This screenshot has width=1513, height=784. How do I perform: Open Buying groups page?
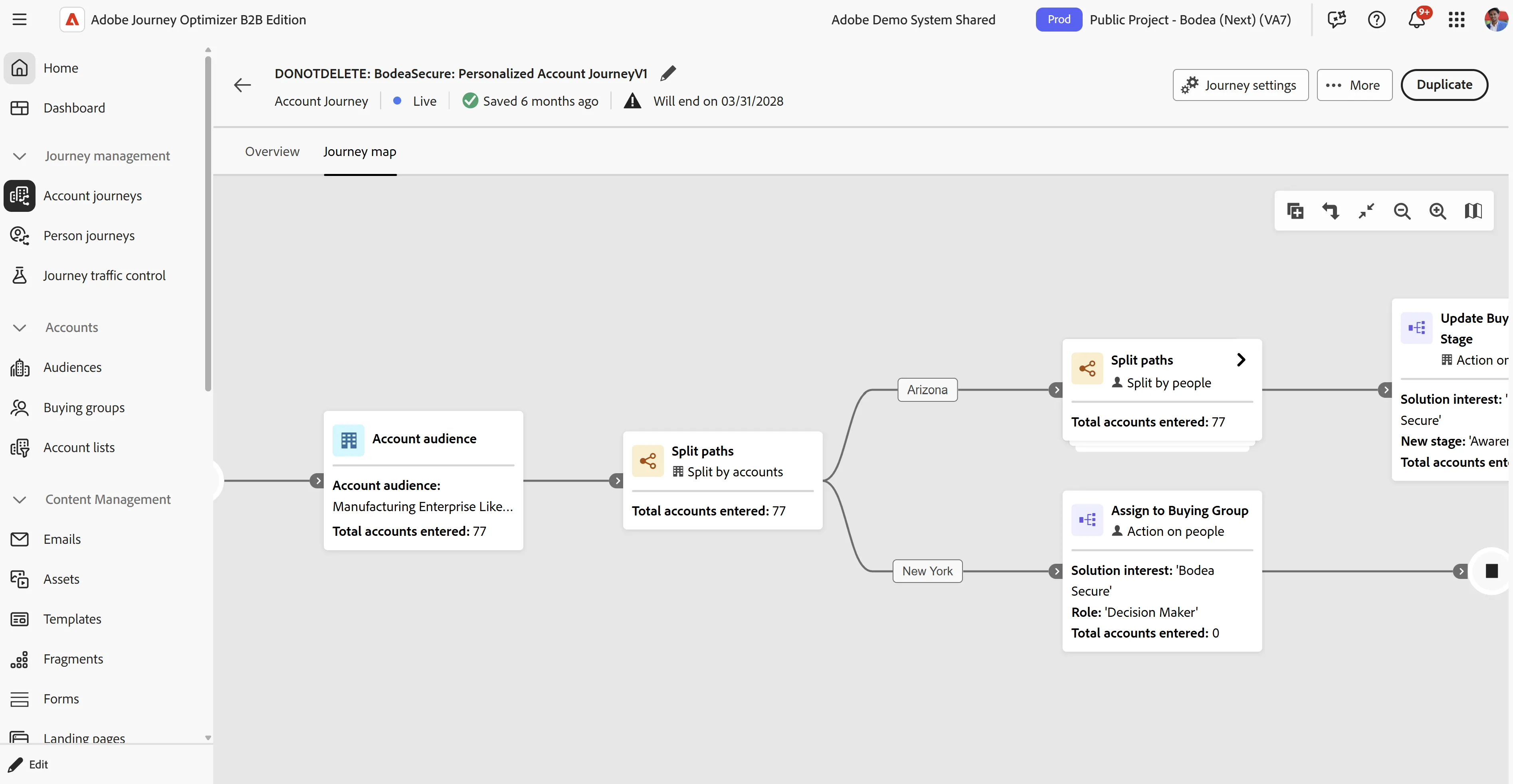(84, 407)
